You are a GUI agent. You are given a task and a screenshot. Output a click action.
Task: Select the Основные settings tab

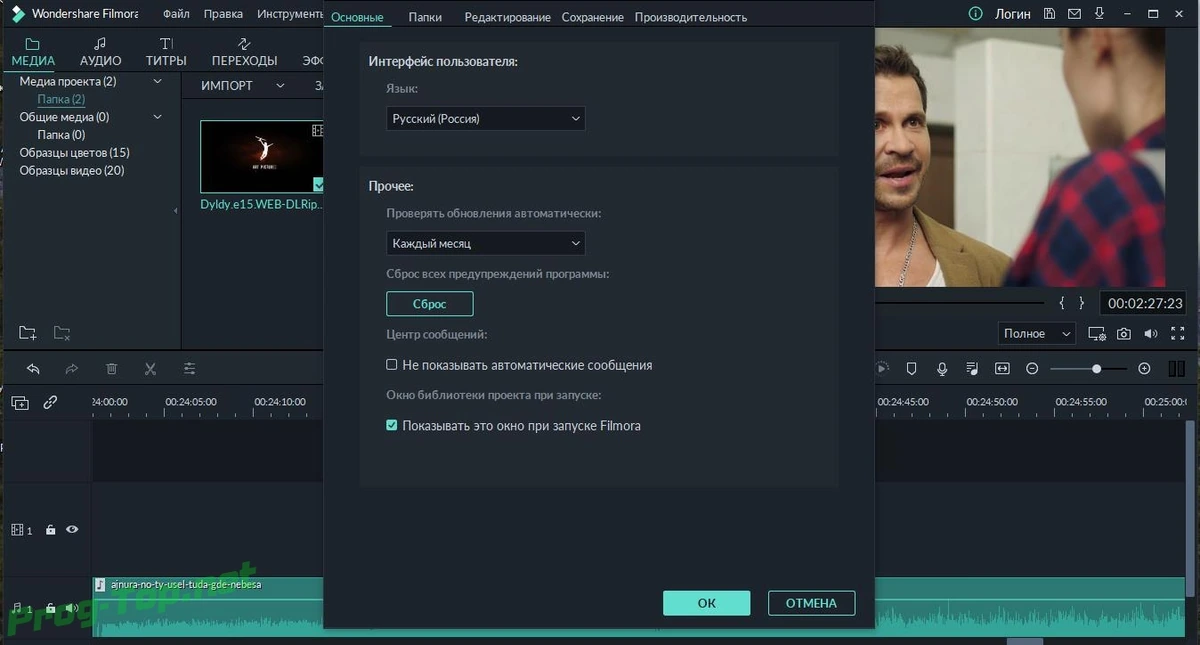coord(357,17)
